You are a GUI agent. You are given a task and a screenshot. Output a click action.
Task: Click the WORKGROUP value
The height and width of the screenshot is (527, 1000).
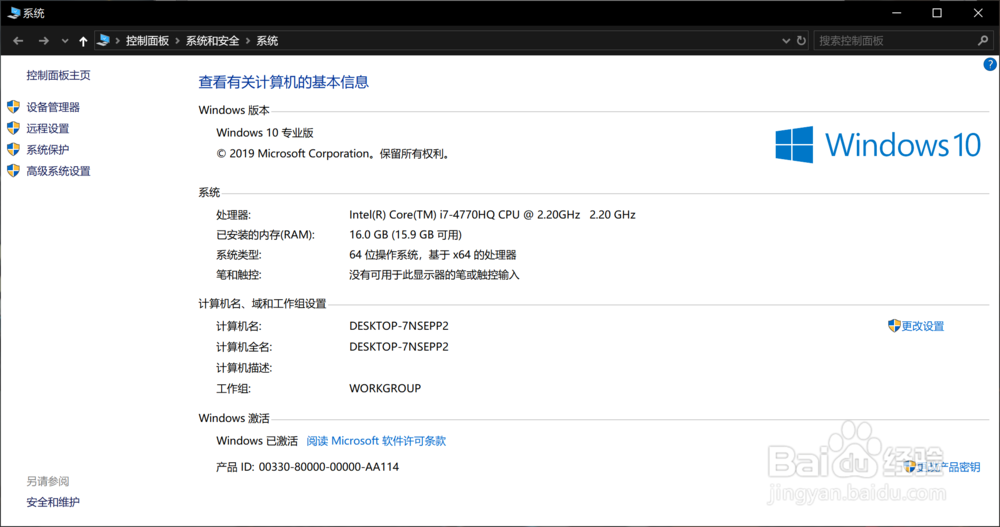click(x=385, y=389)
